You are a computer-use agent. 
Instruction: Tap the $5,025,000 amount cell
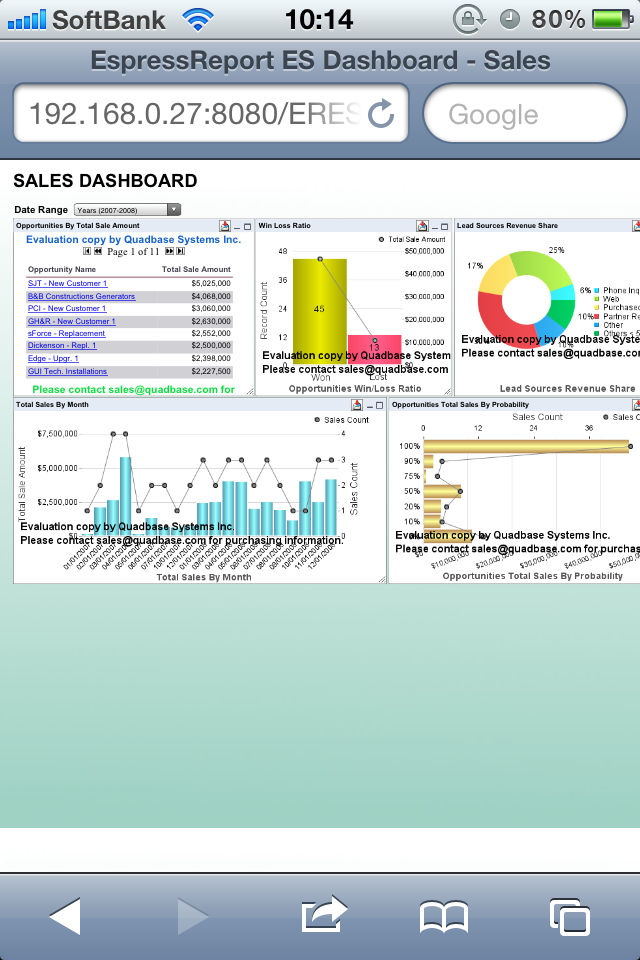pyautogui.click(x=211, y=283)
